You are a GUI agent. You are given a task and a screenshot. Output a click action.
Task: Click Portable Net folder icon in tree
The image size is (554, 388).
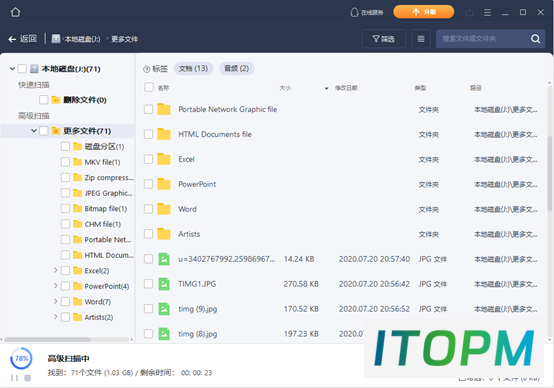(x=77, y=240)
